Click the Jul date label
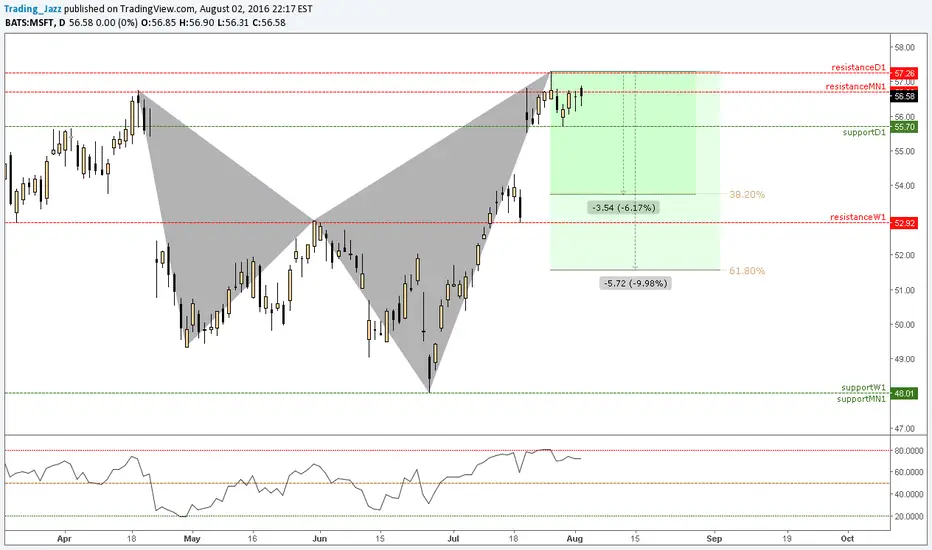 tap(454, 539)
